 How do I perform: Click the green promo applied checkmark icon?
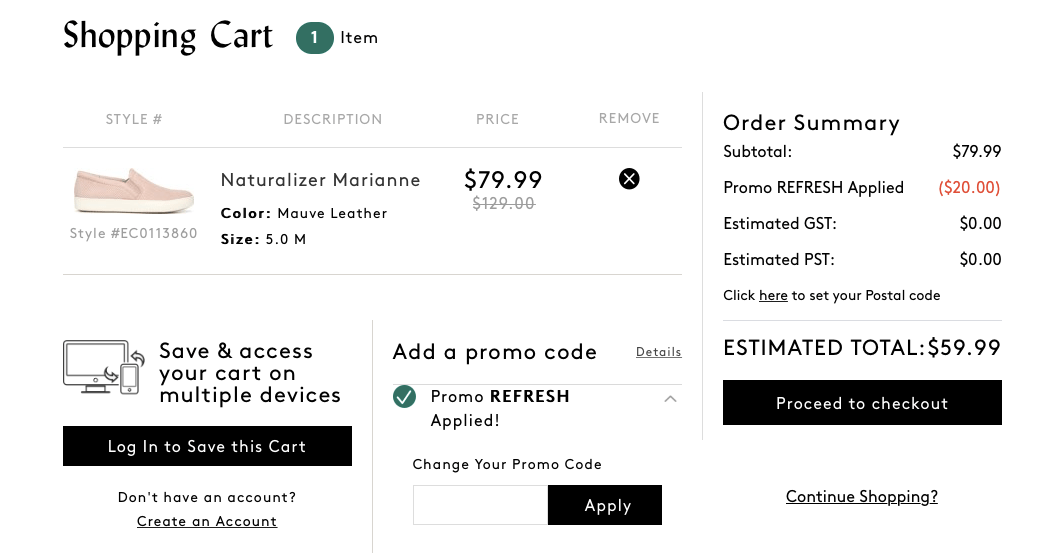click(404, 397)
